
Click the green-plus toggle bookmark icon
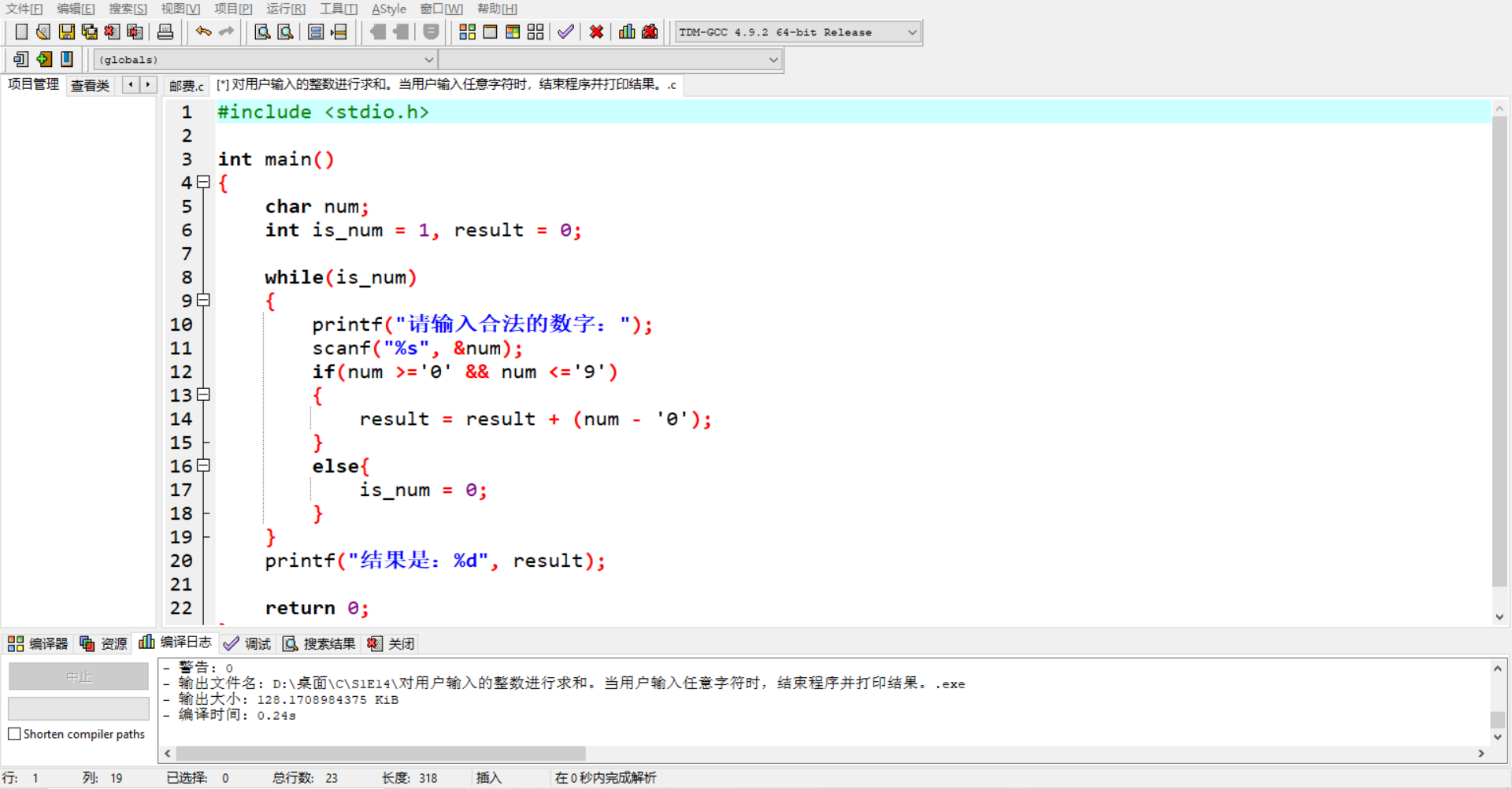tap(44, 59)
